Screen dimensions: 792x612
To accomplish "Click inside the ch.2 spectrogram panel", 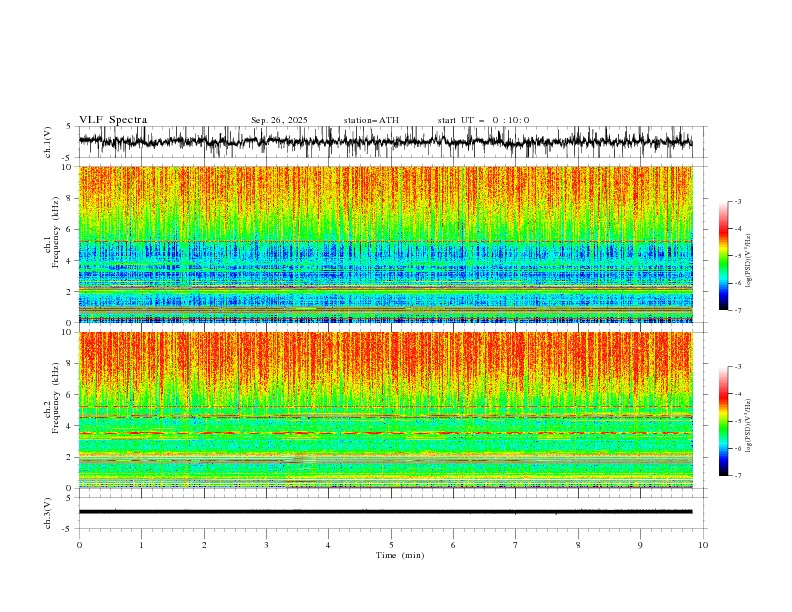I will coord(385,410).
